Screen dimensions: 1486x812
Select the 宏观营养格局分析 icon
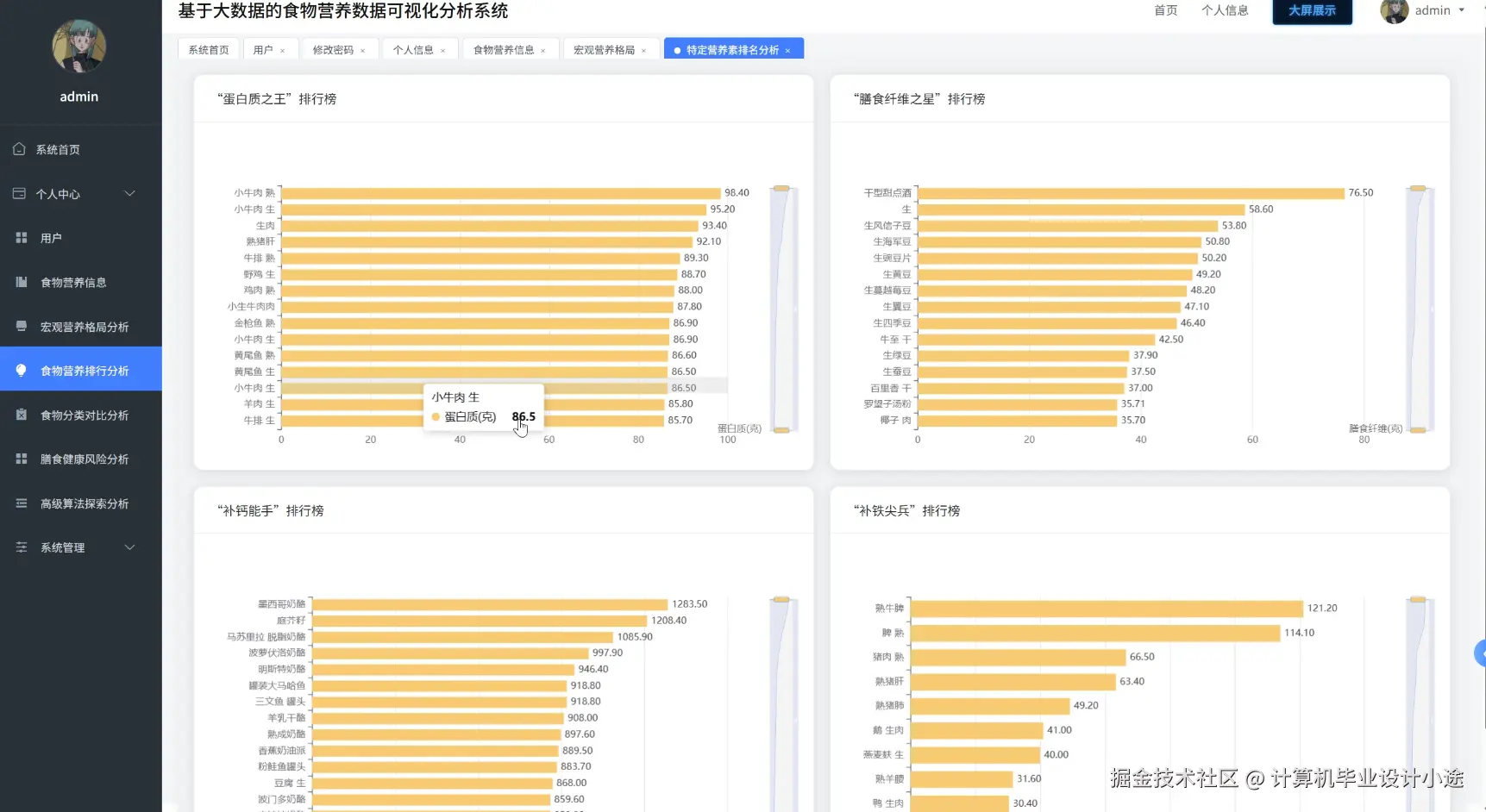[21, 326]
